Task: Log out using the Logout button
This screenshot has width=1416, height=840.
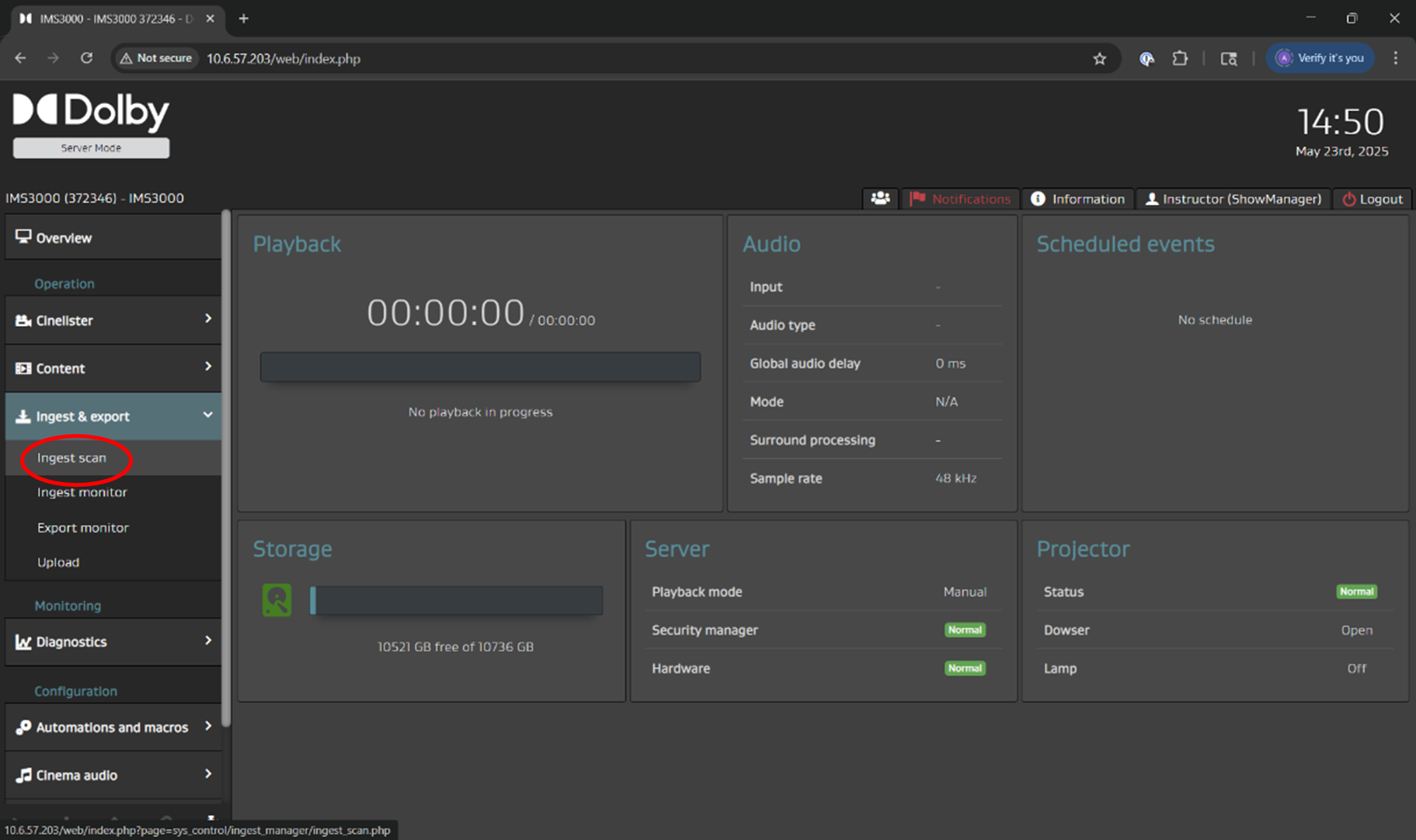Action: coord(1373,199)
